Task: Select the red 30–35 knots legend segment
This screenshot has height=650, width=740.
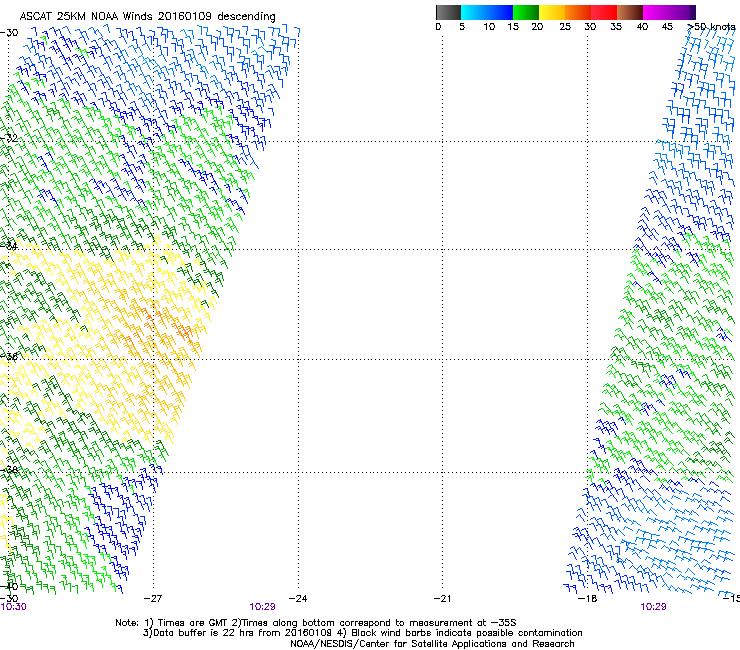Action: pyautogui.click(x=604, y=12)
